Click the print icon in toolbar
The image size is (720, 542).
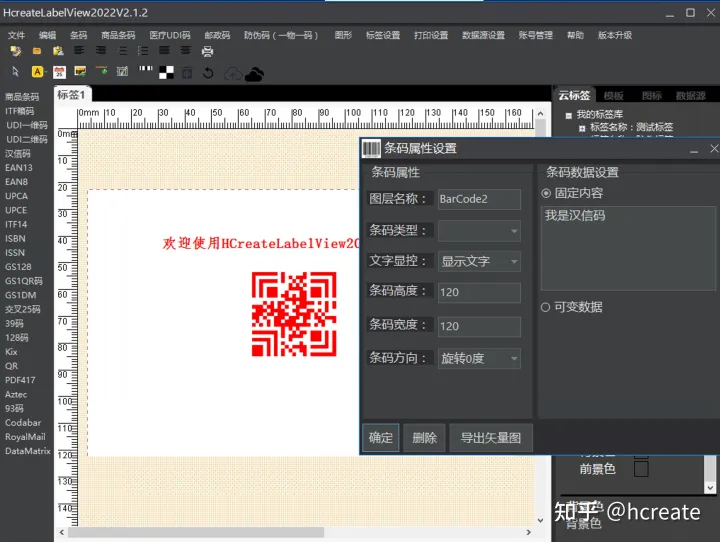(207, 51)
